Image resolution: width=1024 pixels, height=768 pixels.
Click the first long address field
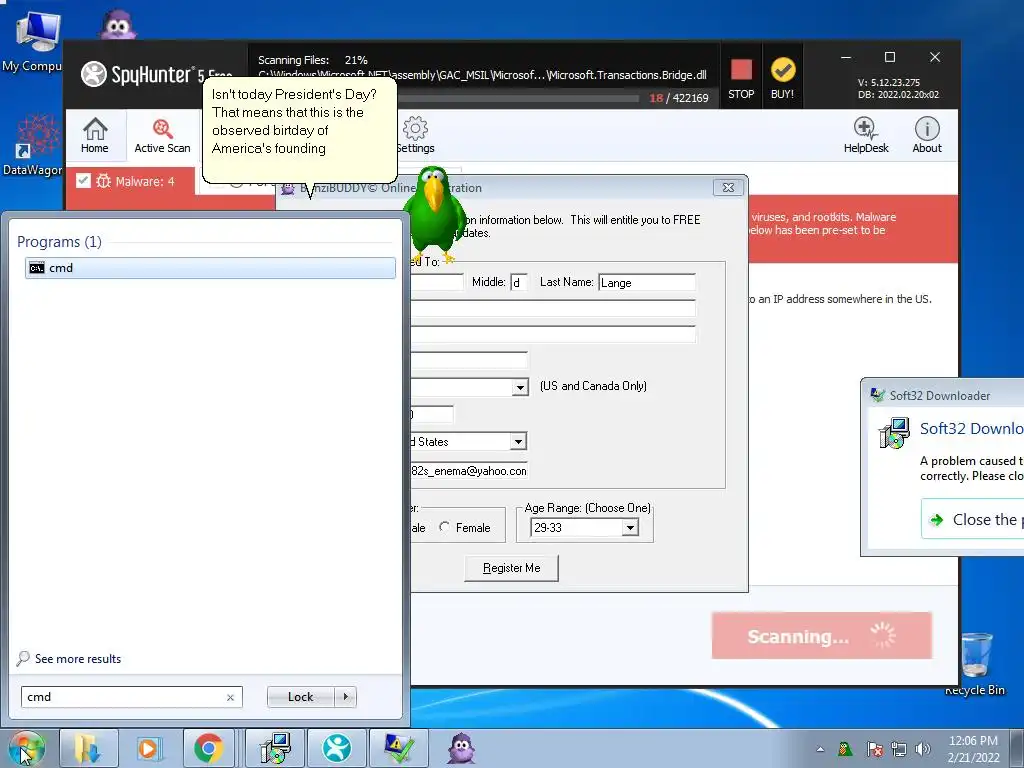click(x=553, y=308)
